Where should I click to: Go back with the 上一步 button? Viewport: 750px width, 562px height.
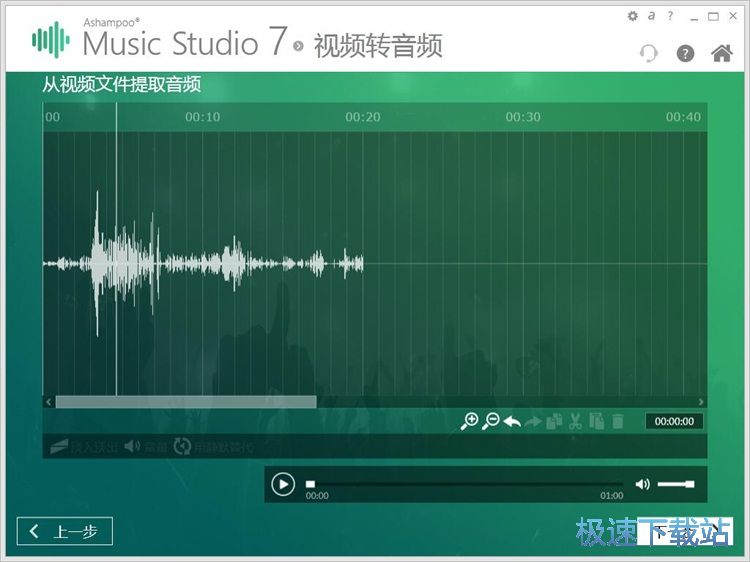(x=65, y=531)
